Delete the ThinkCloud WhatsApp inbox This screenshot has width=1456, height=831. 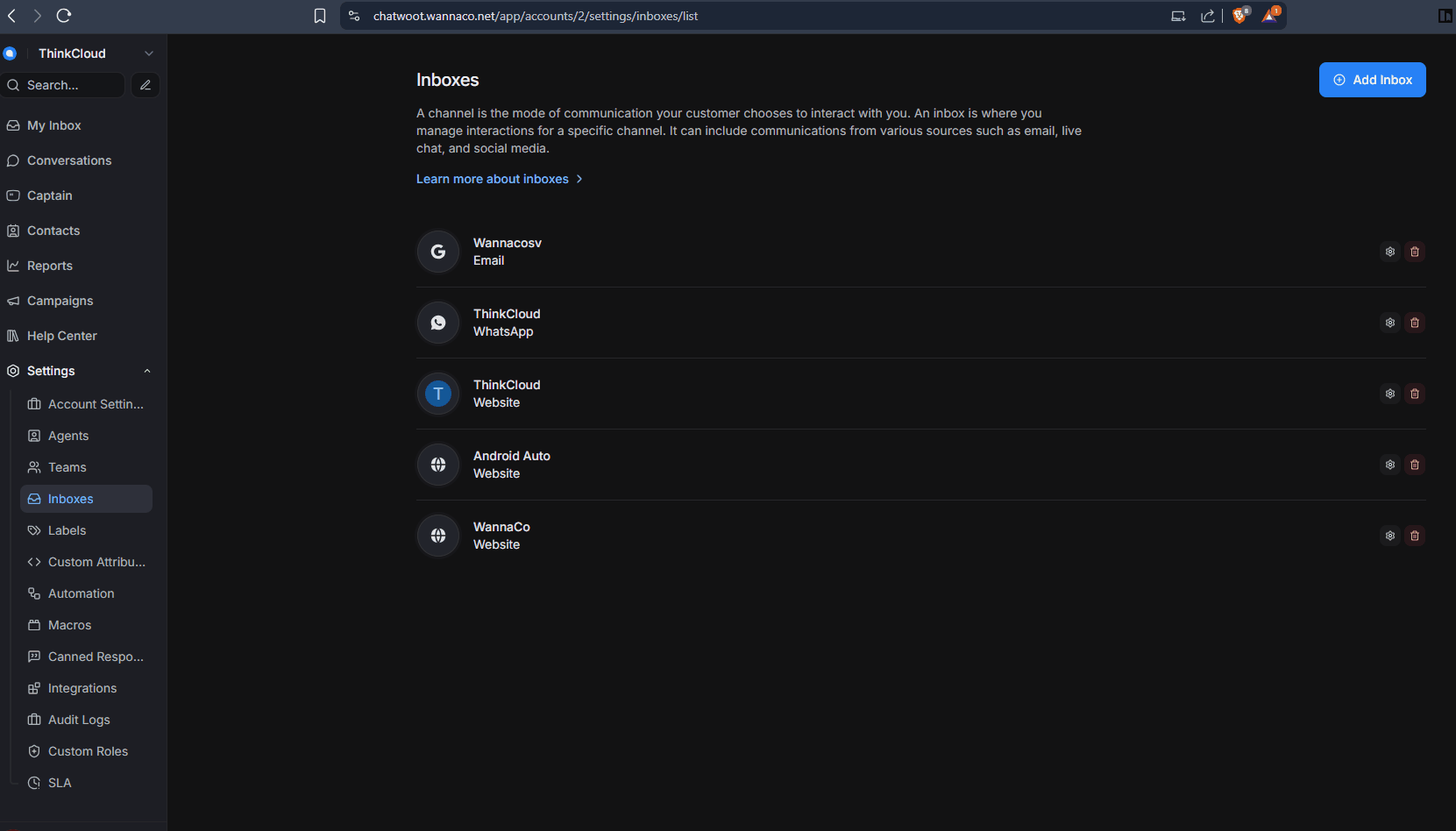coord(1415,323)
